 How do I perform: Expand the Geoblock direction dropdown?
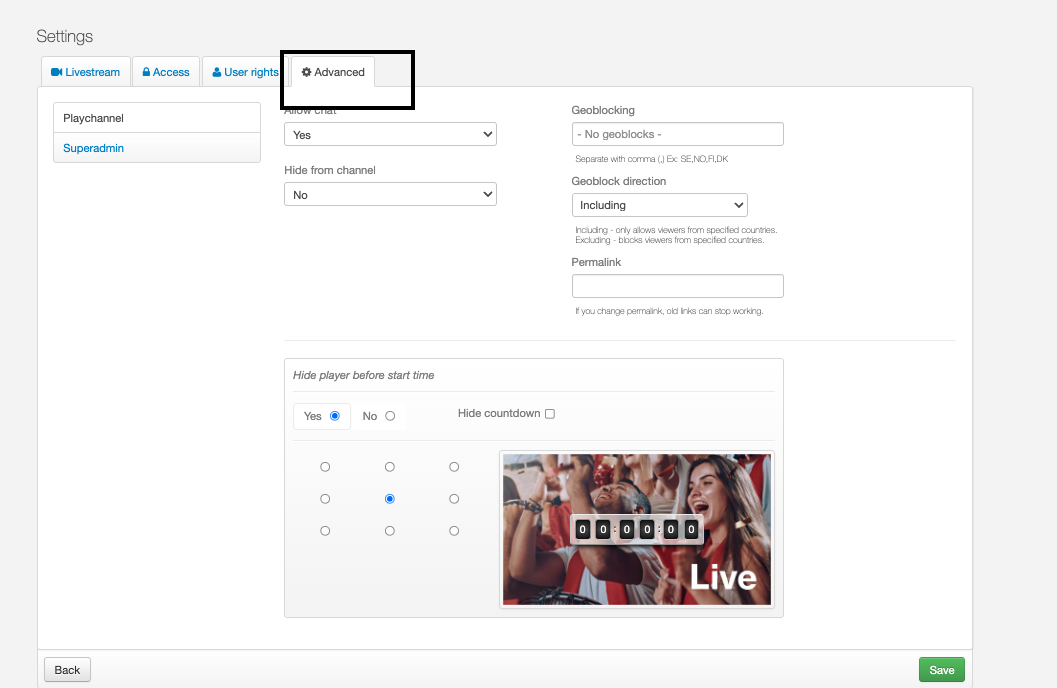pyautogui.click(x=660, y=205)
